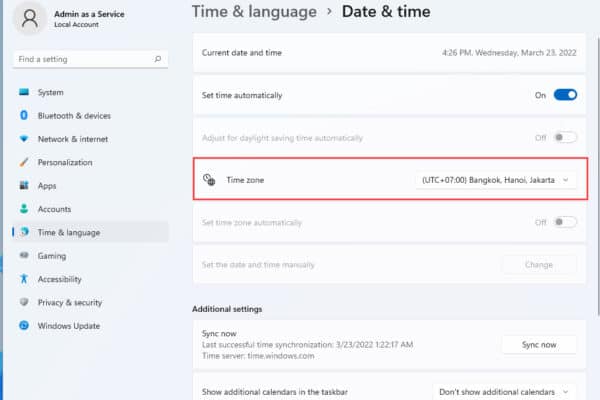Screen dimensions: 600x400
Task: Expand Don't show additional calendars dropdown
Action: (x=505, y=391)
